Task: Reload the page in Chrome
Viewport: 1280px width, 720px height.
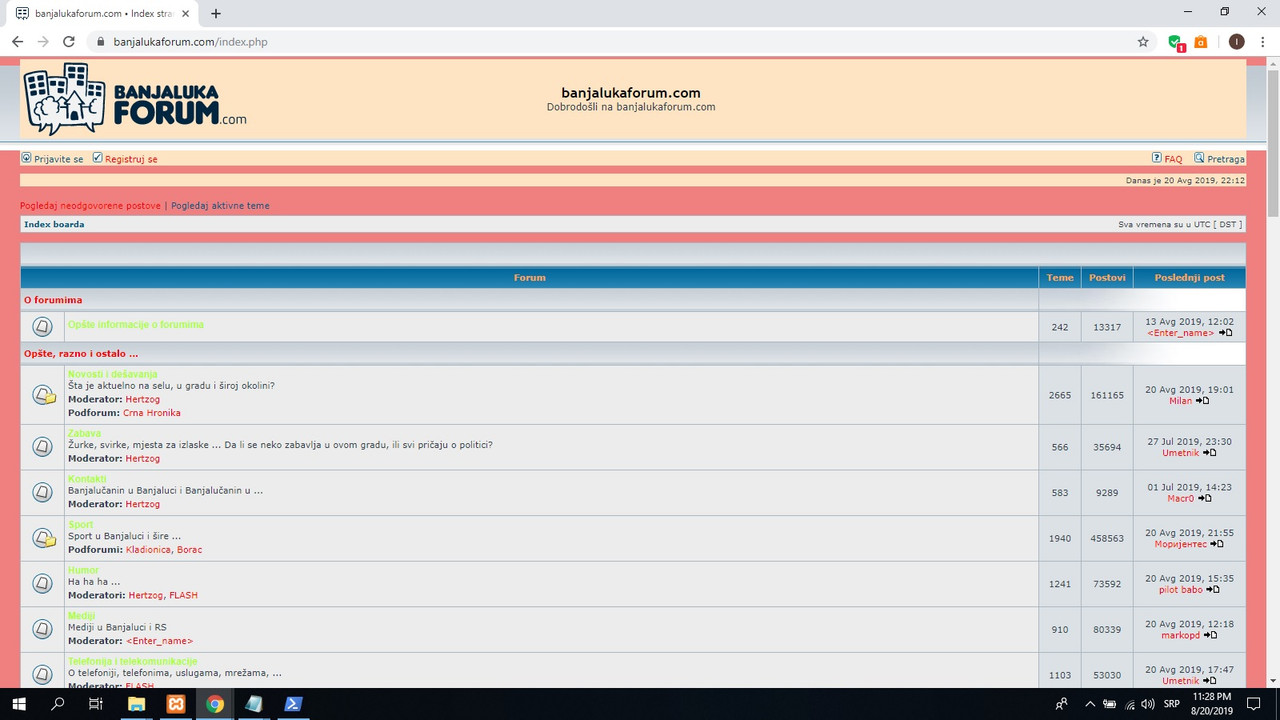Action: [69, 42]
